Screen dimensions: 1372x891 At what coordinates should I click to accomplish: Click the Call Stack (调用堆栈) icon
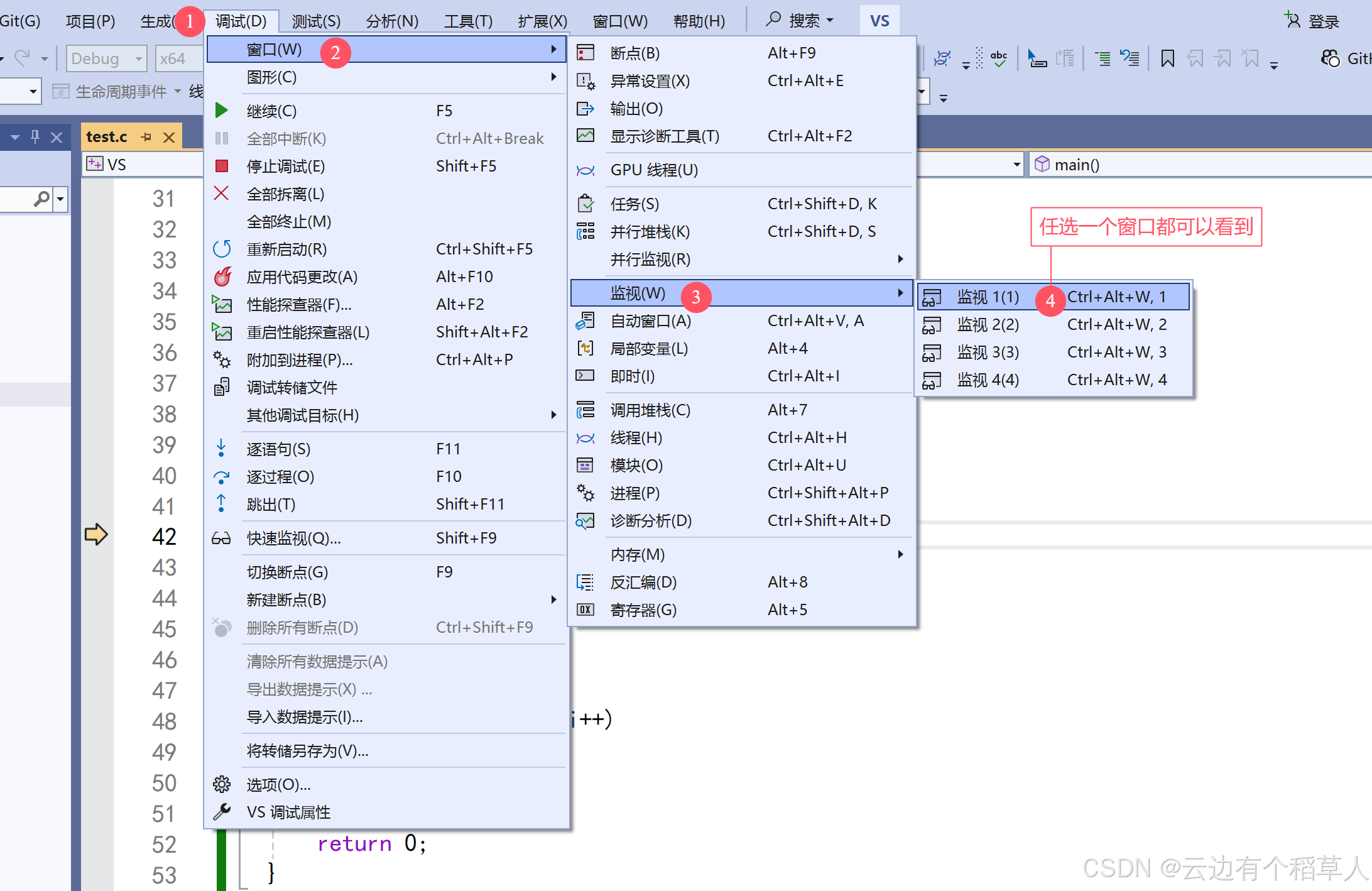585,410
